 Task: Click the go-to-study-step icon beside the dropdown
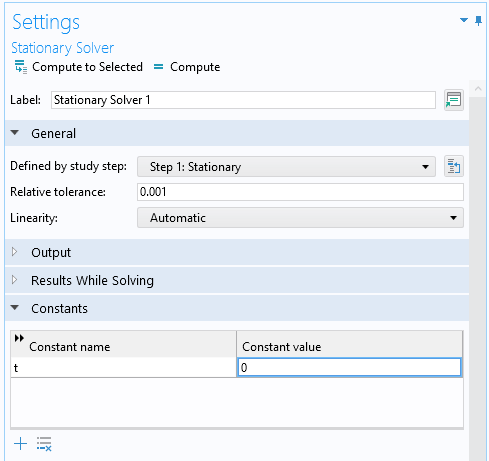(x=454, y=166)
